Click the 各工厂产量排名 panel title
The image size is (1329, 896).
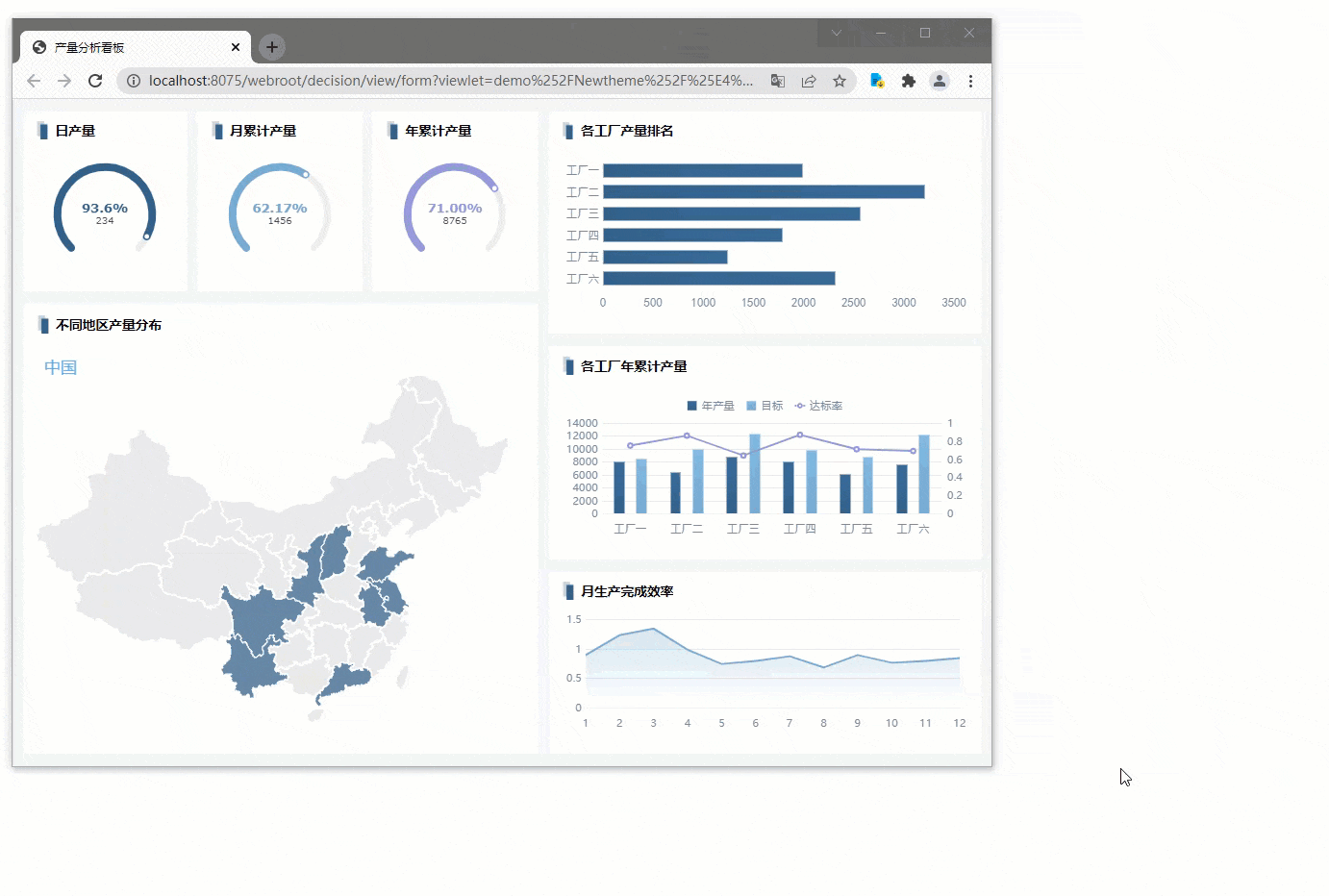tap(627, 131)
